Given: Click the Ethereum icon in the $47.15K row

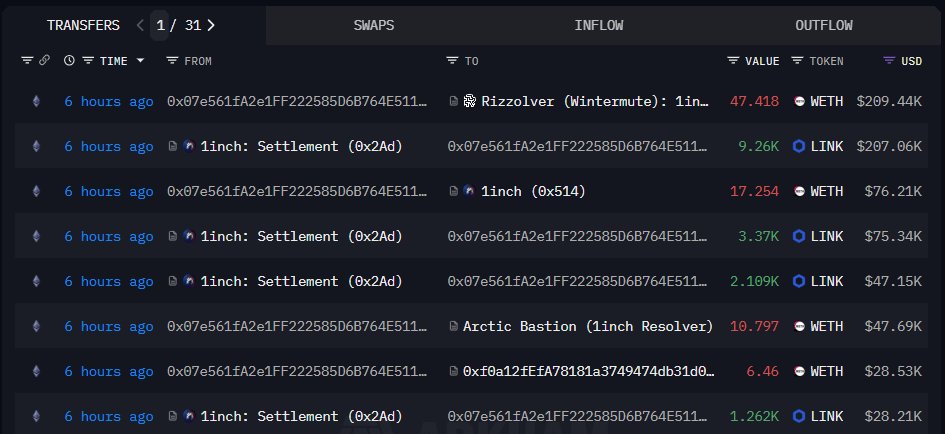Looking at the screenshot, I should [x=36, y=281].
